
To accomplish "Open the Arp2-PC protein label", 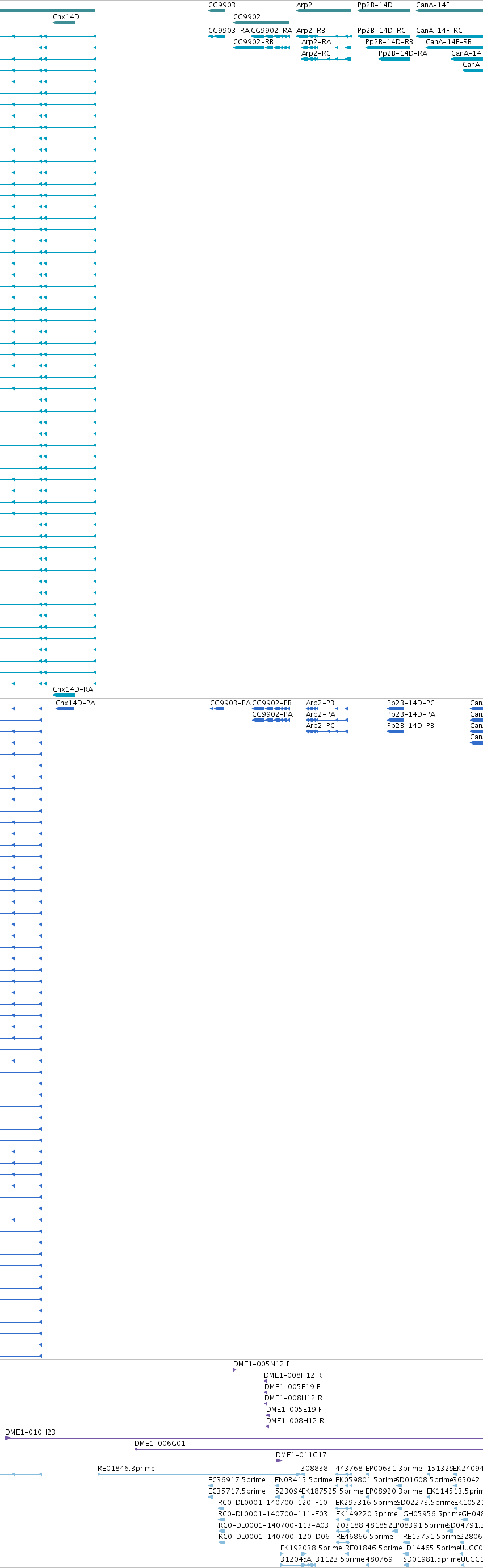I will coord(320,726).
